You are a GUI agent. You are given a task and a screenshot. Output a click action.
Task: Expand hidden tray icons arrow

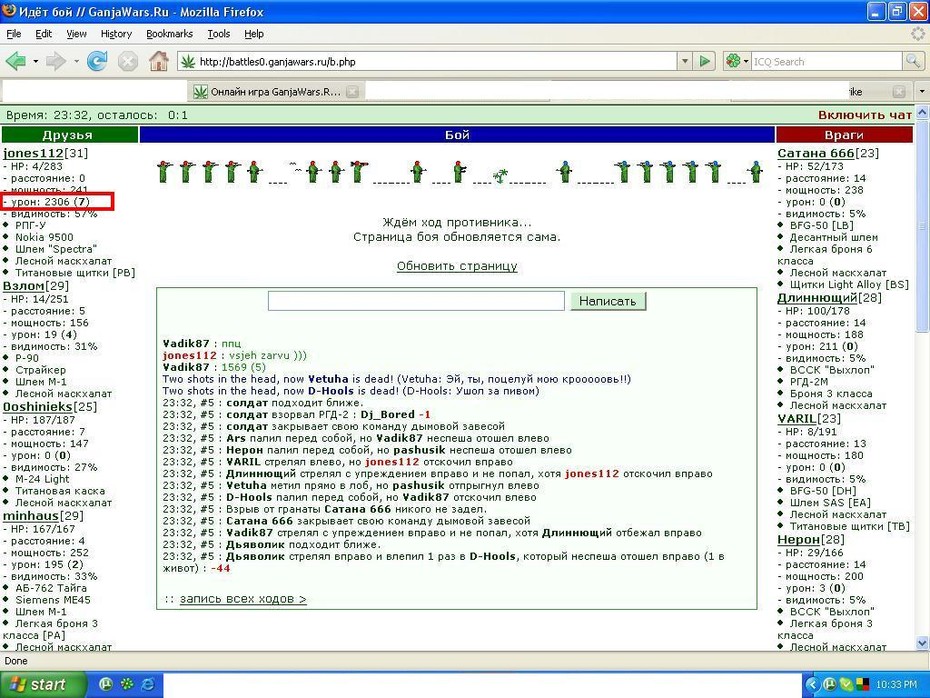click(x=812, y=684)
